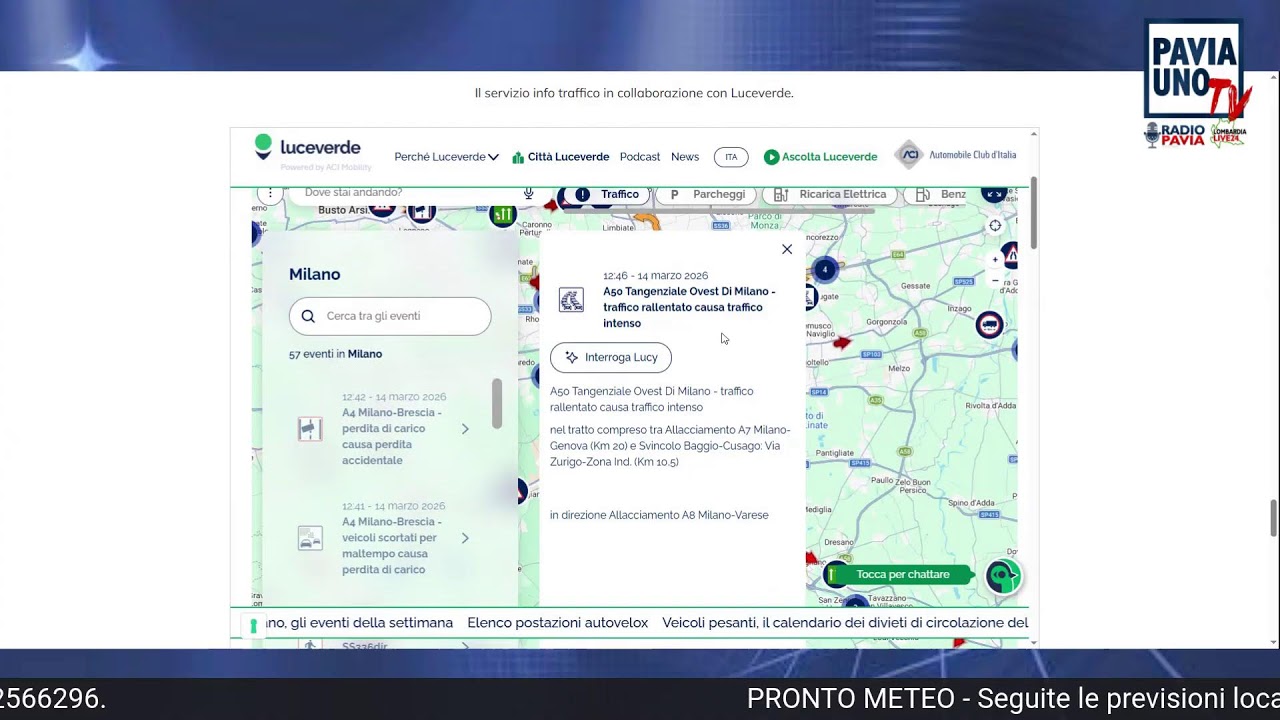
Task: Select the Traffico filter chip
Action: click(608, 194)
